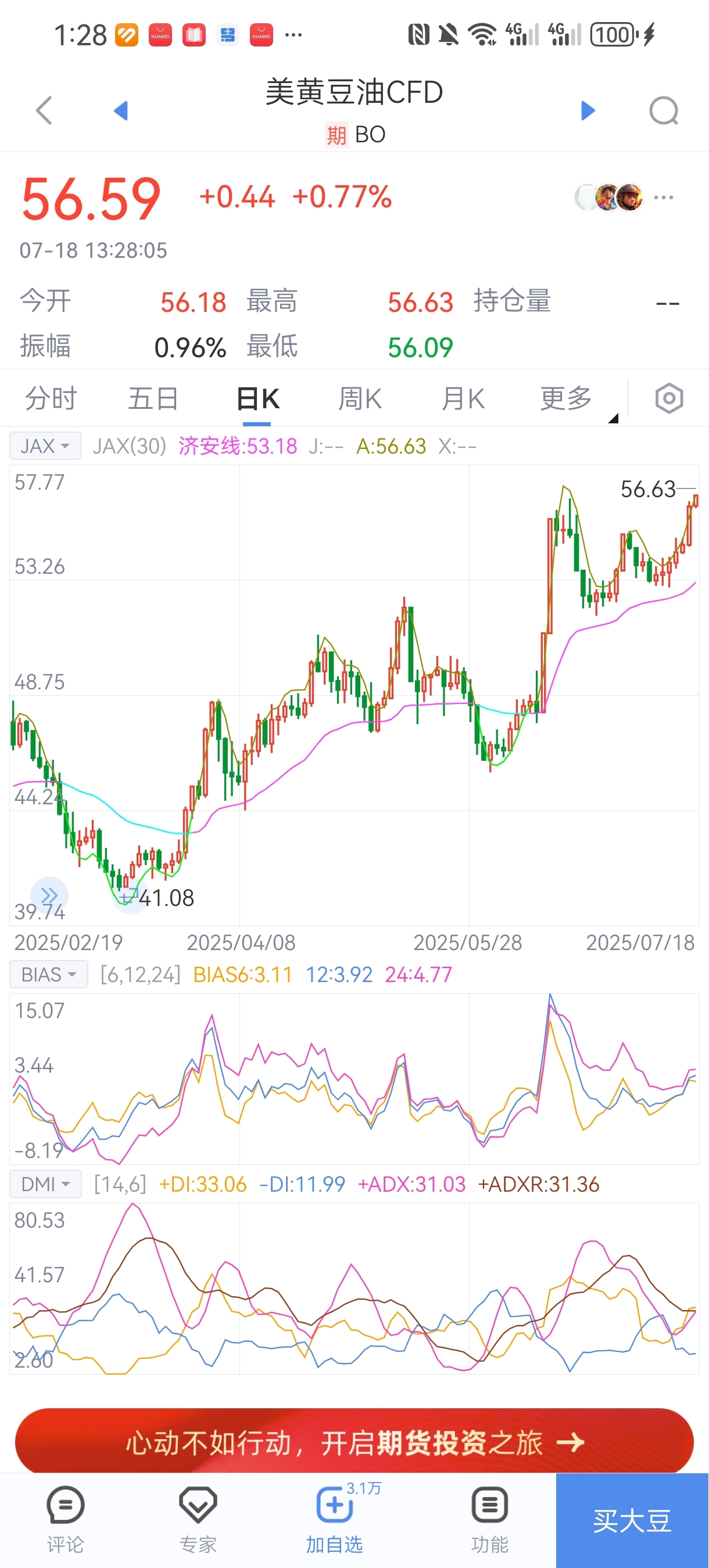Open 专家 expert icon
Image resolution: width=709 pixels, height=1568 pixels.
tap(198, 1519)
